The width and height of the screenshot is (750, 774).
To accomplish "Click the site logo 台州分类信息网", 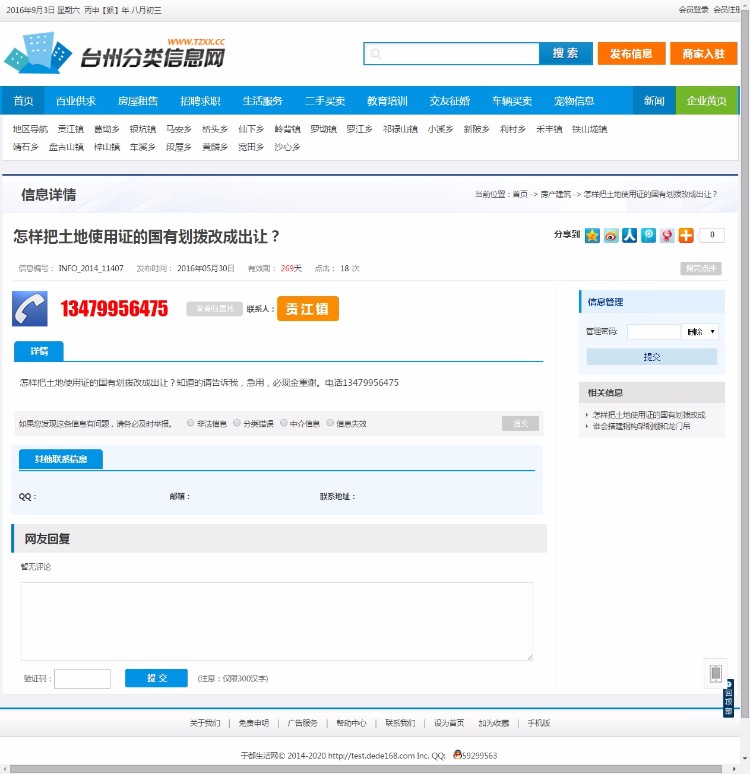I will [x=115, y=53].
